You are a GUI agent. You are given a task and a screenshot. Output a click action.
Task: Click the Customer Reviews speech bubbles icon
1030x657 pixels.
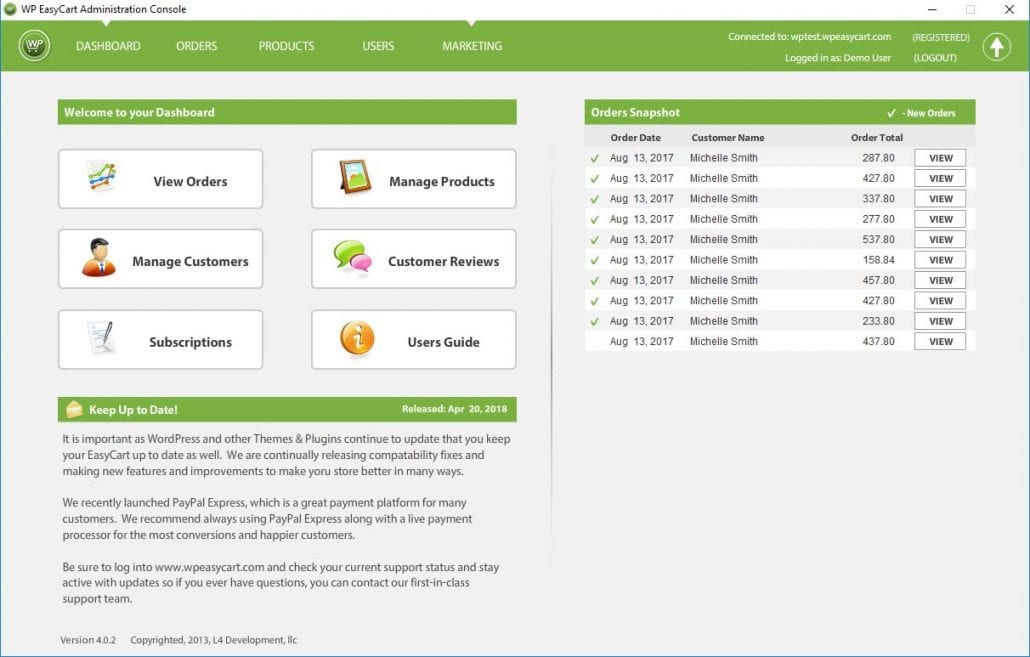[352, 258]
